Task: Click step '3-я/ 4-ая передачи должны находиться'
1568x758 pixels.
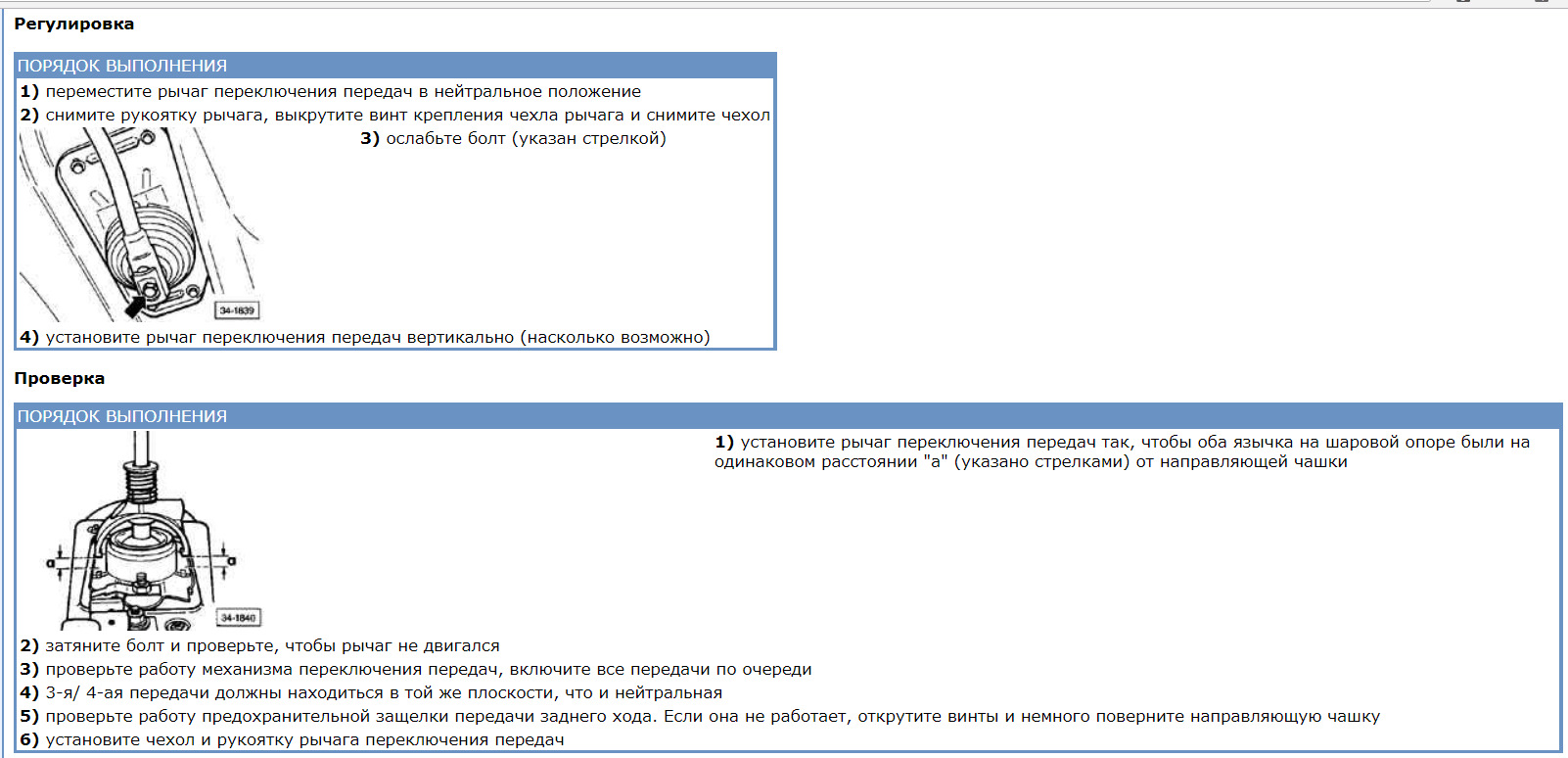Action: pos(371,692)
